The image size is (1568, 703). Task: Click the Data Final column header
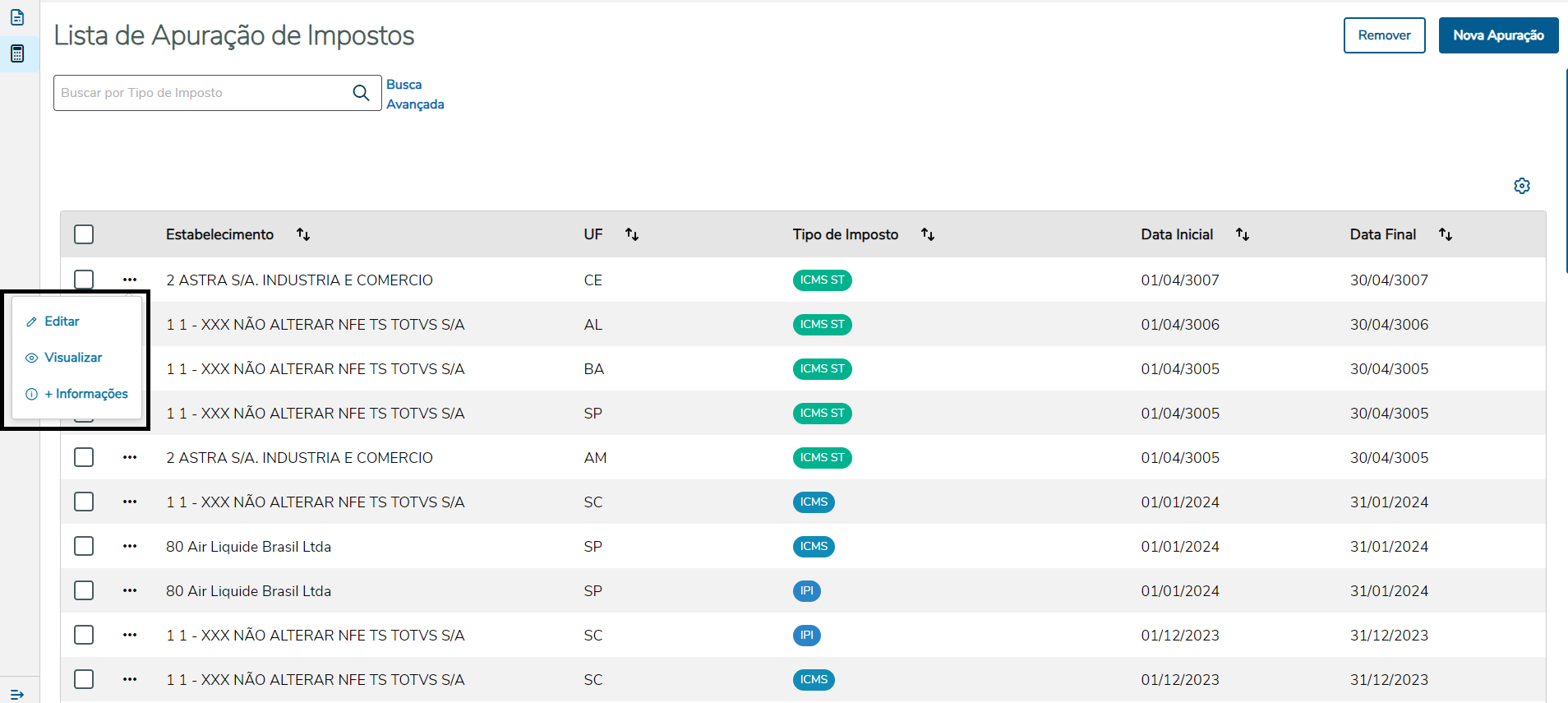[x=1383, y=234]
